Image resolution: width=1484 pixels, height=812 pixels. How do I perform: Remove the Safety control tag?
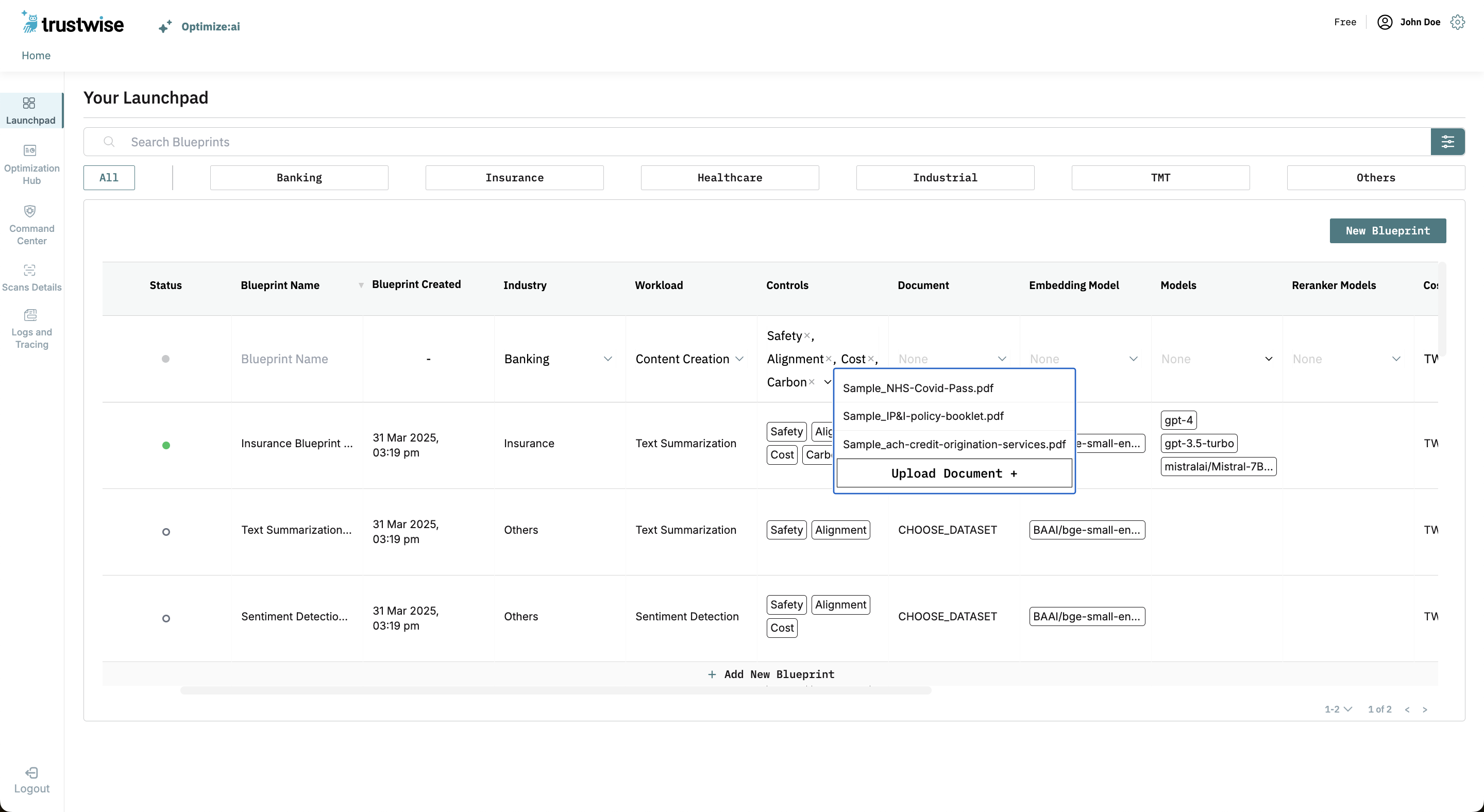click(x=807, y=335)
